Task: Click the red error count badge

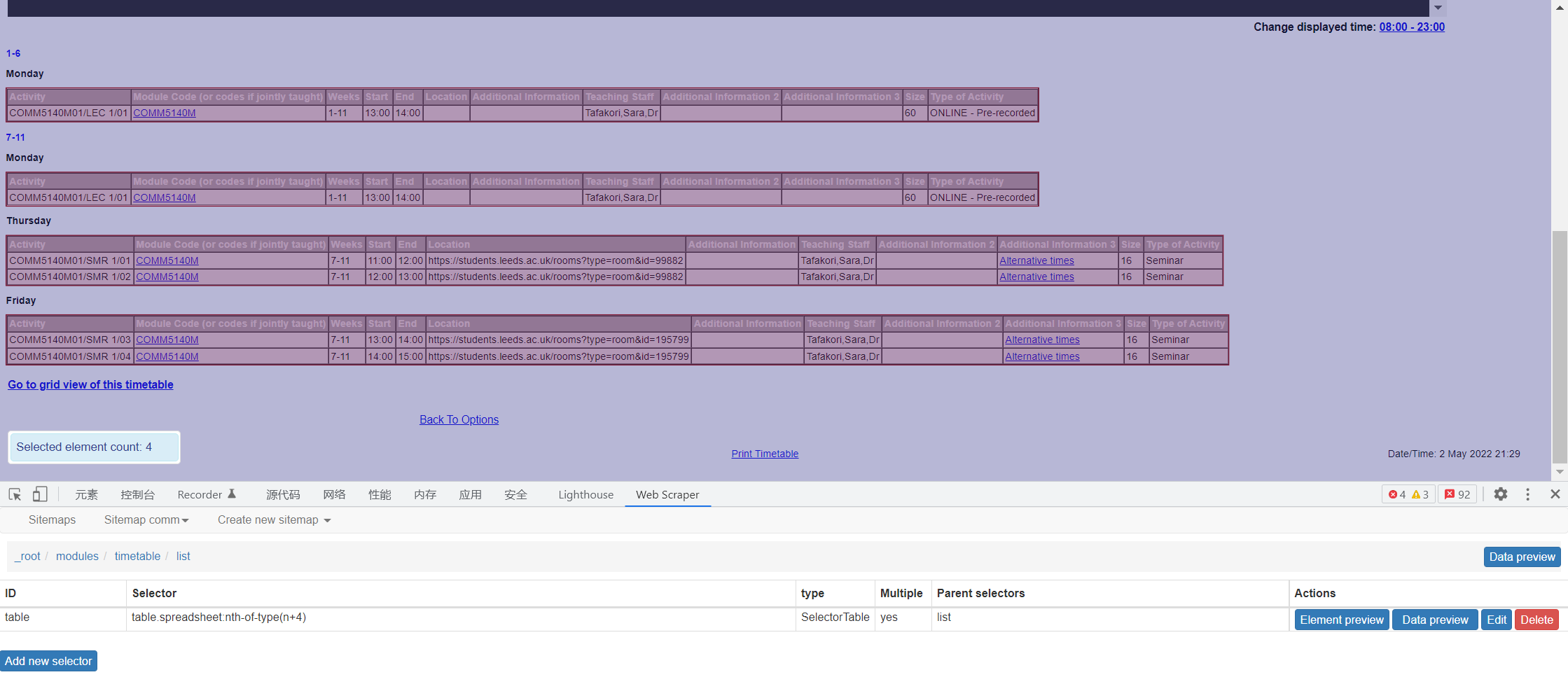Action: click(x=1397, y=494)
